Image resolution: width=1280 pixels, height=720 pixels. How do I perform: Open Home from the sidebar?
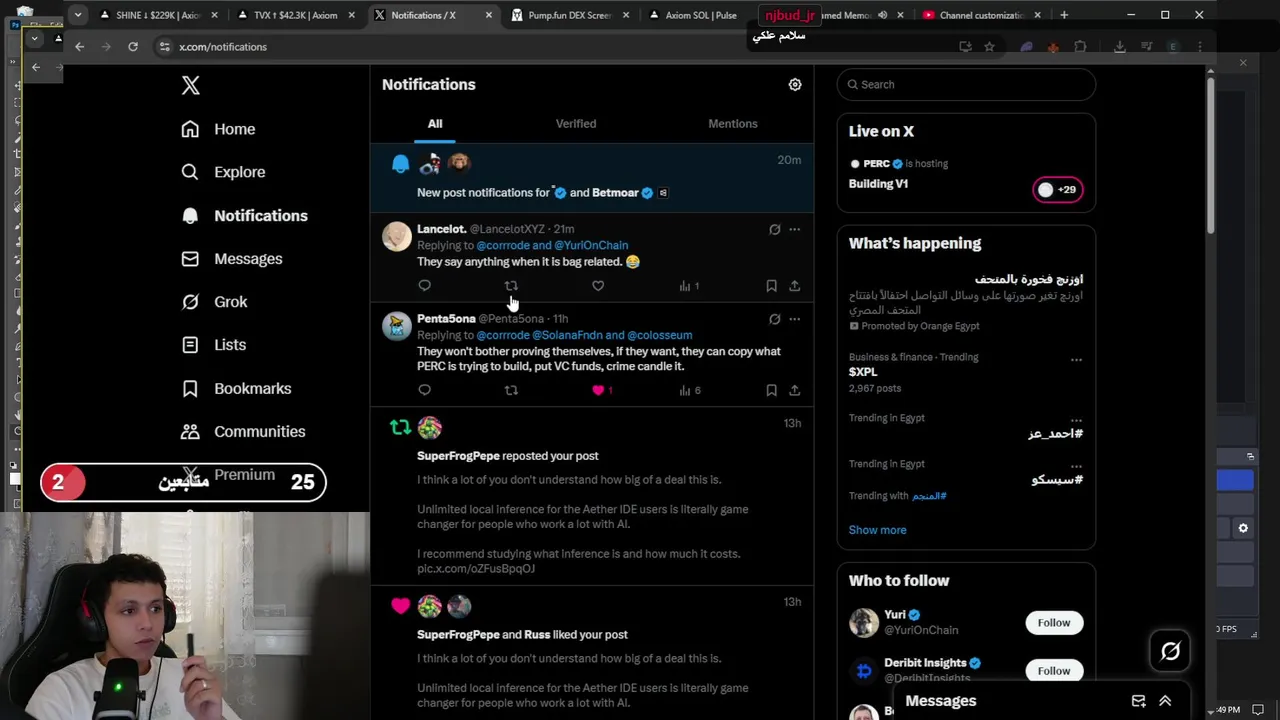pyautogui.click(x=218, y=129)
